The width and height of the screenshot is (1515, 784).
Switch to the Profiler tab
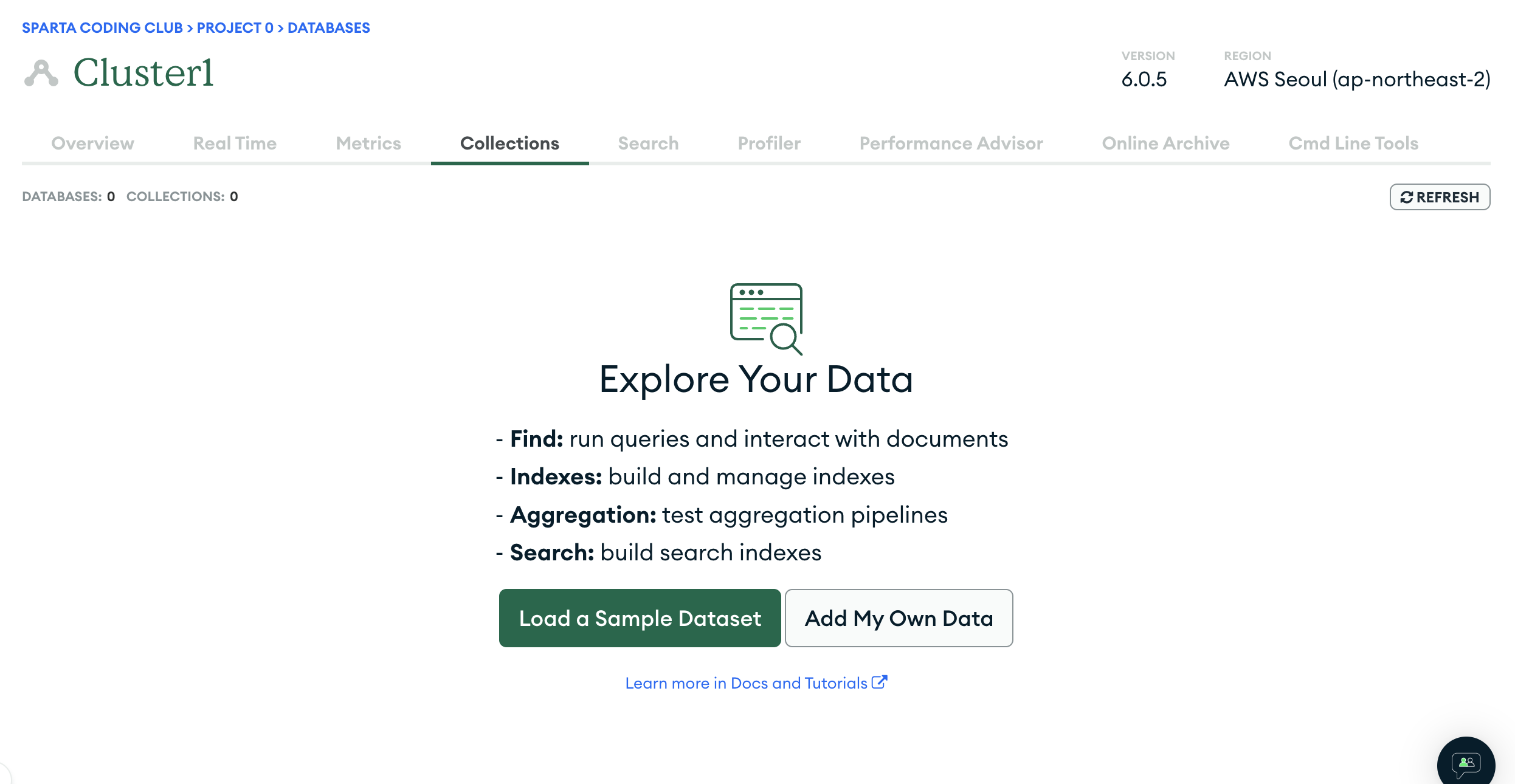point(769,143)
